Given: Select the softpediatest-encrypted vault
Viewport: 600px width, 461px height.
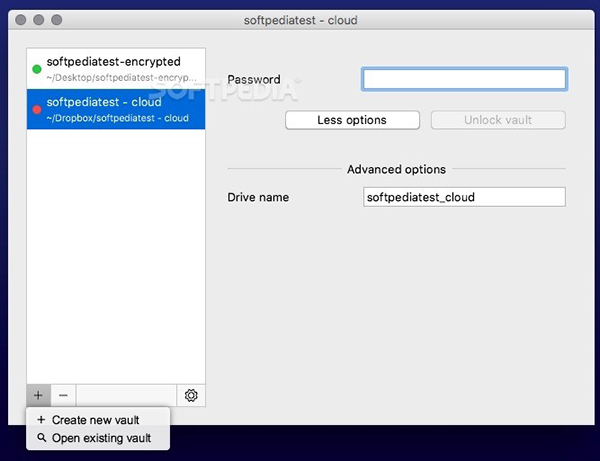Looking at the screenshot, I should point(115,68).
